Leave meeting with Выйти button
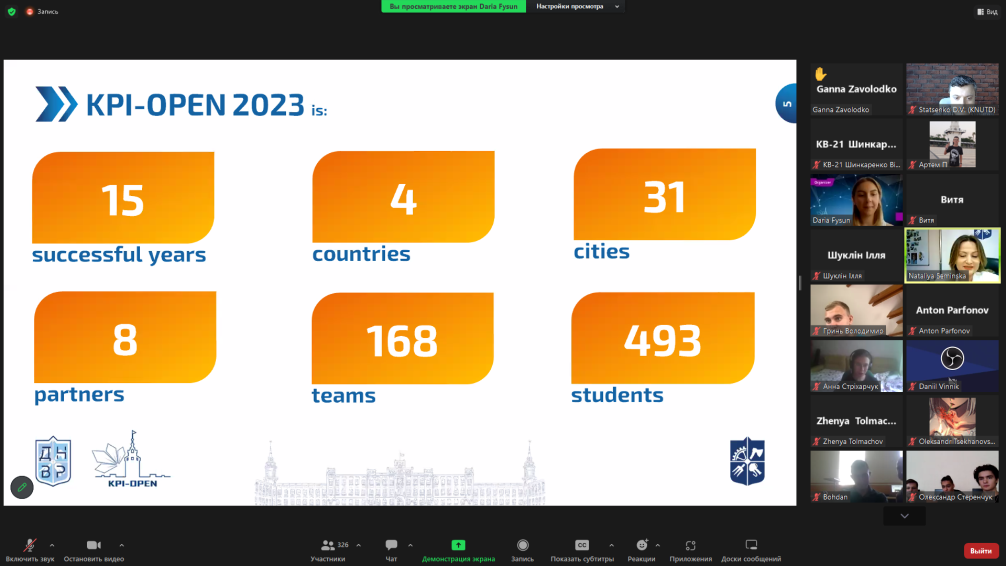This screenshot has height=566, width=1006. [x=981, y=551]
